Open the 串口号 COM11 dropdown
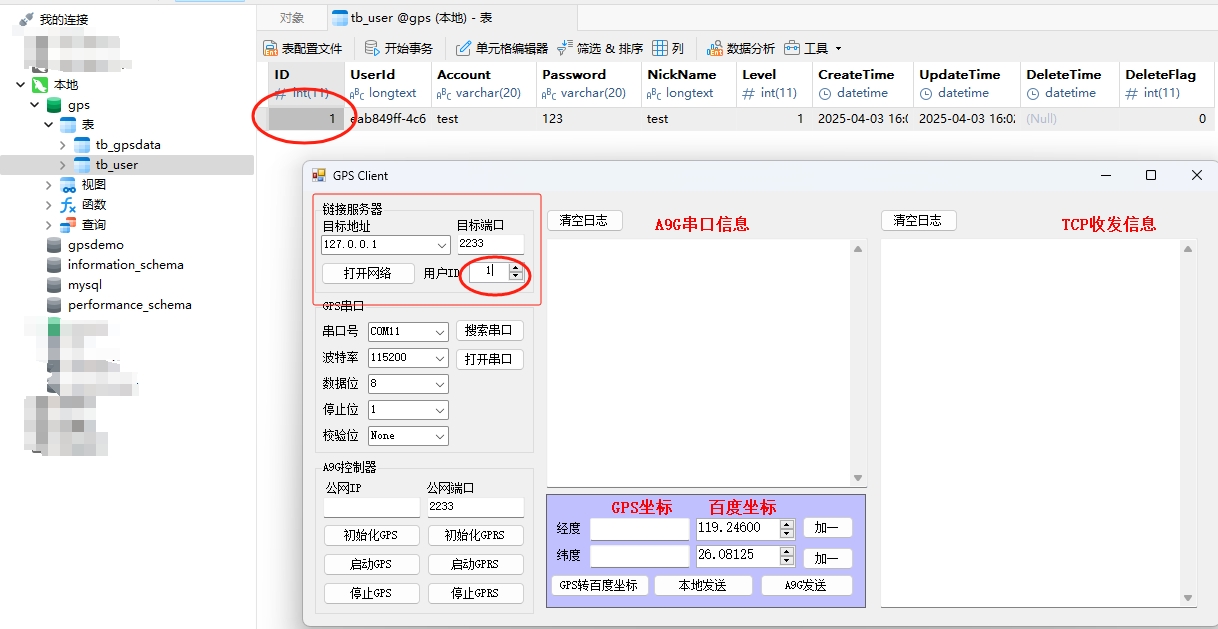Image resolution: width=1218 pixels, height=629 pixels. click(440, 331)
